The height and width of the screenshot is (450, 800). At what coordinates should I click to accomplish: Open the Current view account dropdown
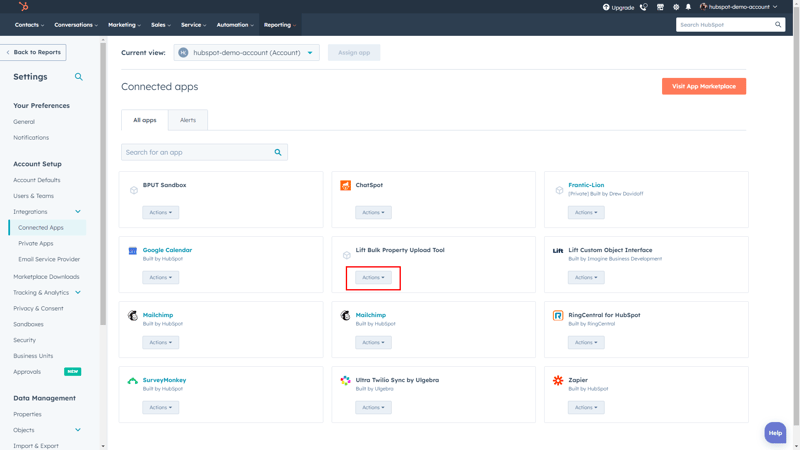point(246,53)
